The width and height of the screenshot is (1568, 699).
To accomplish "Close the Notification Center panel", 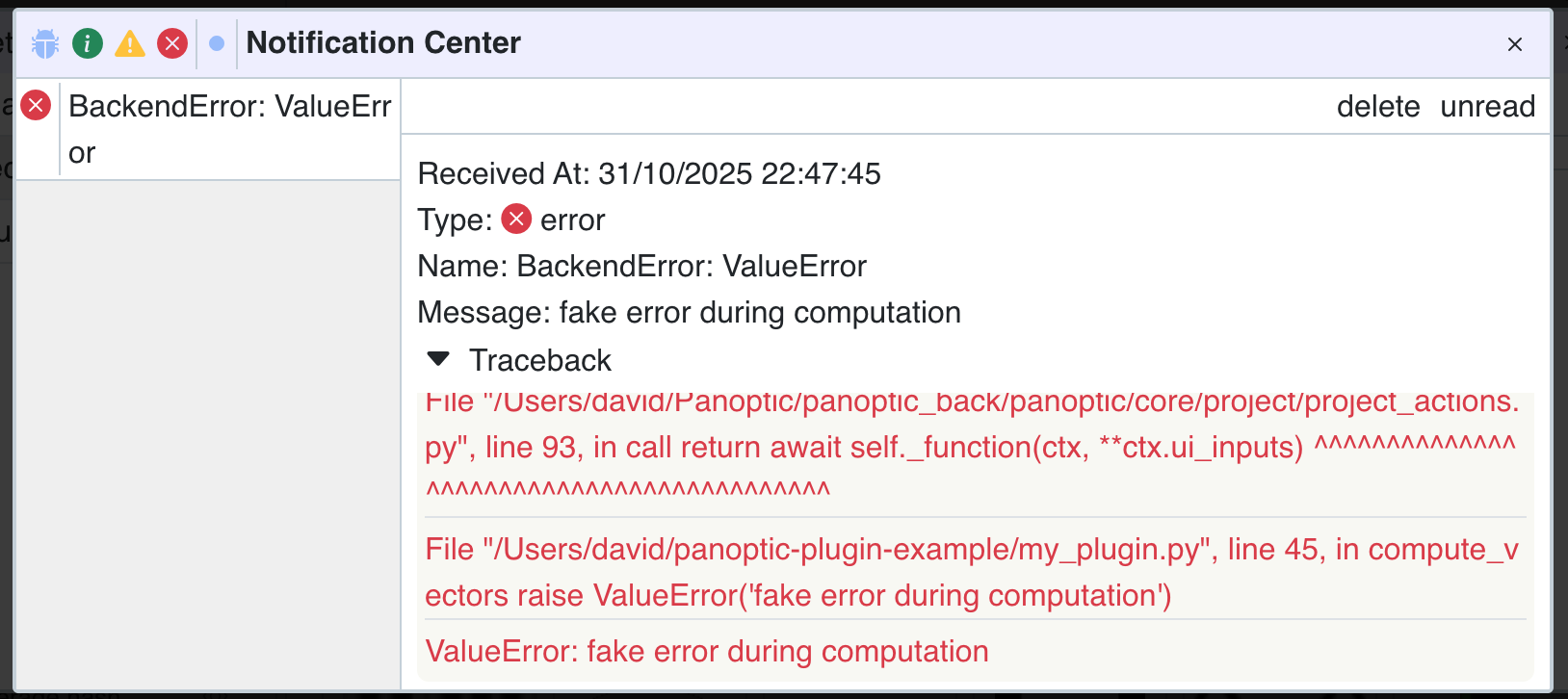I will [1514, 44].
